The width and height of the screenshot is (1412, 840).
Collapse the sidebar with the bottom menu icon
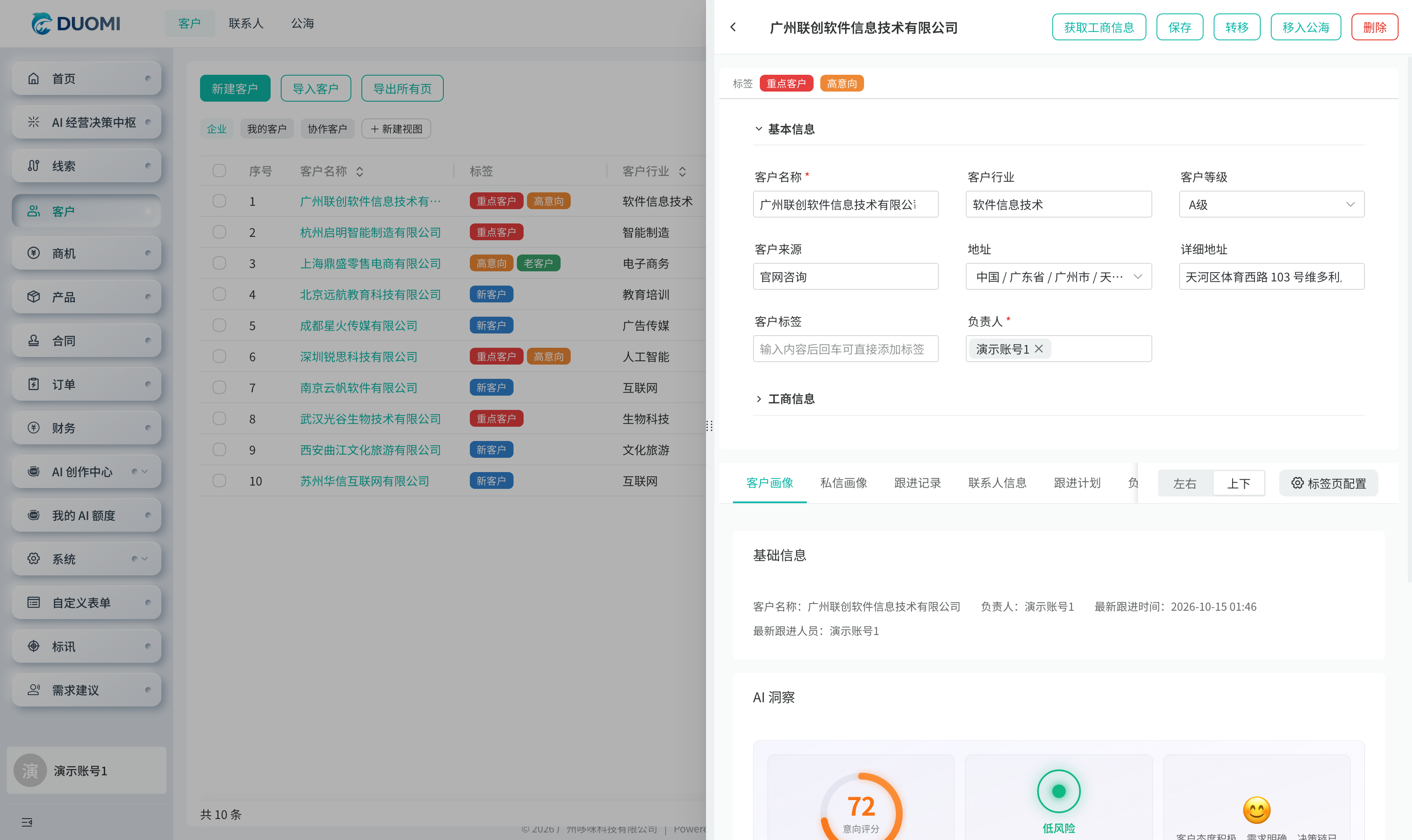pos(26,822)
